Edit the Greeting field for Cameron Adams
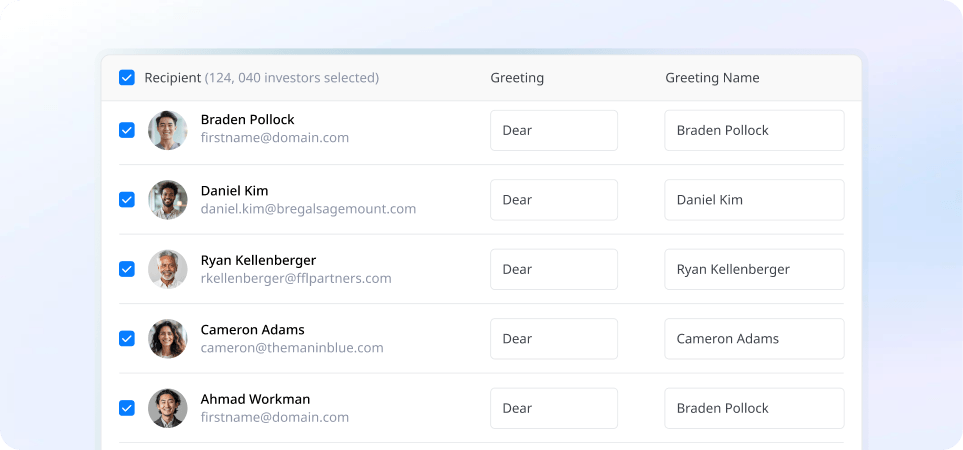This screenshot has width=963, height=450. [554, 338]
